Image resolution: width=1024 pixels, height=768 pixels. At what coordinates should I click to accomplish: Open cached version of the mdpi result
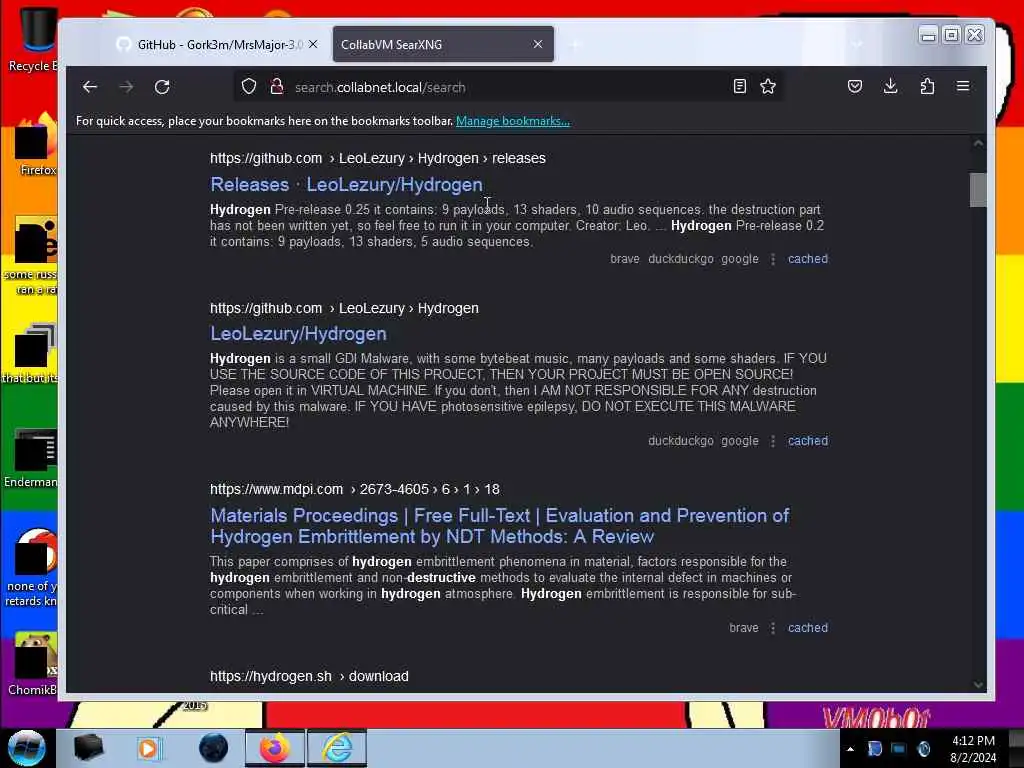coord(808,628)
